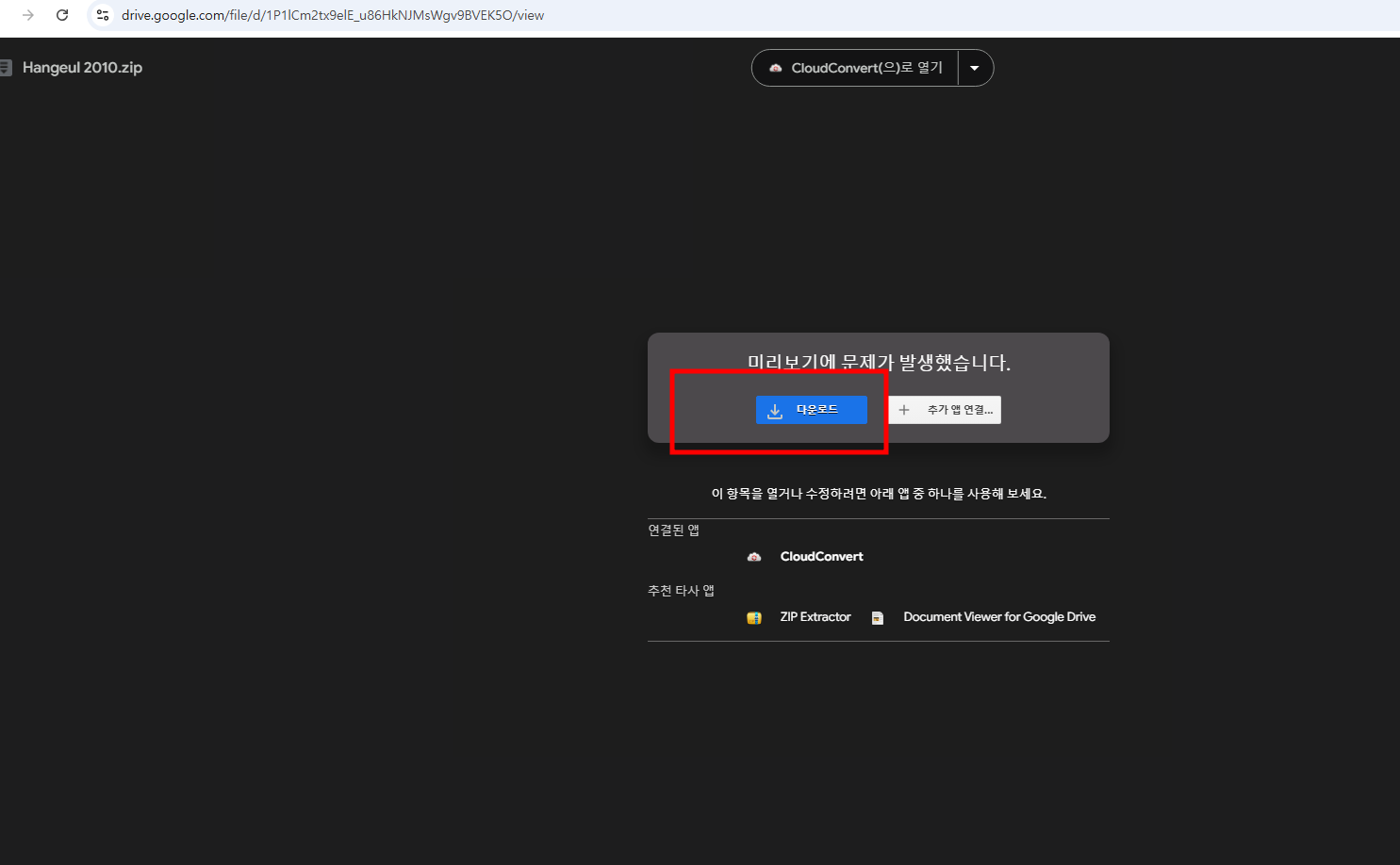Click the CloudConvert icon in the connected apps list

point(754,557)
